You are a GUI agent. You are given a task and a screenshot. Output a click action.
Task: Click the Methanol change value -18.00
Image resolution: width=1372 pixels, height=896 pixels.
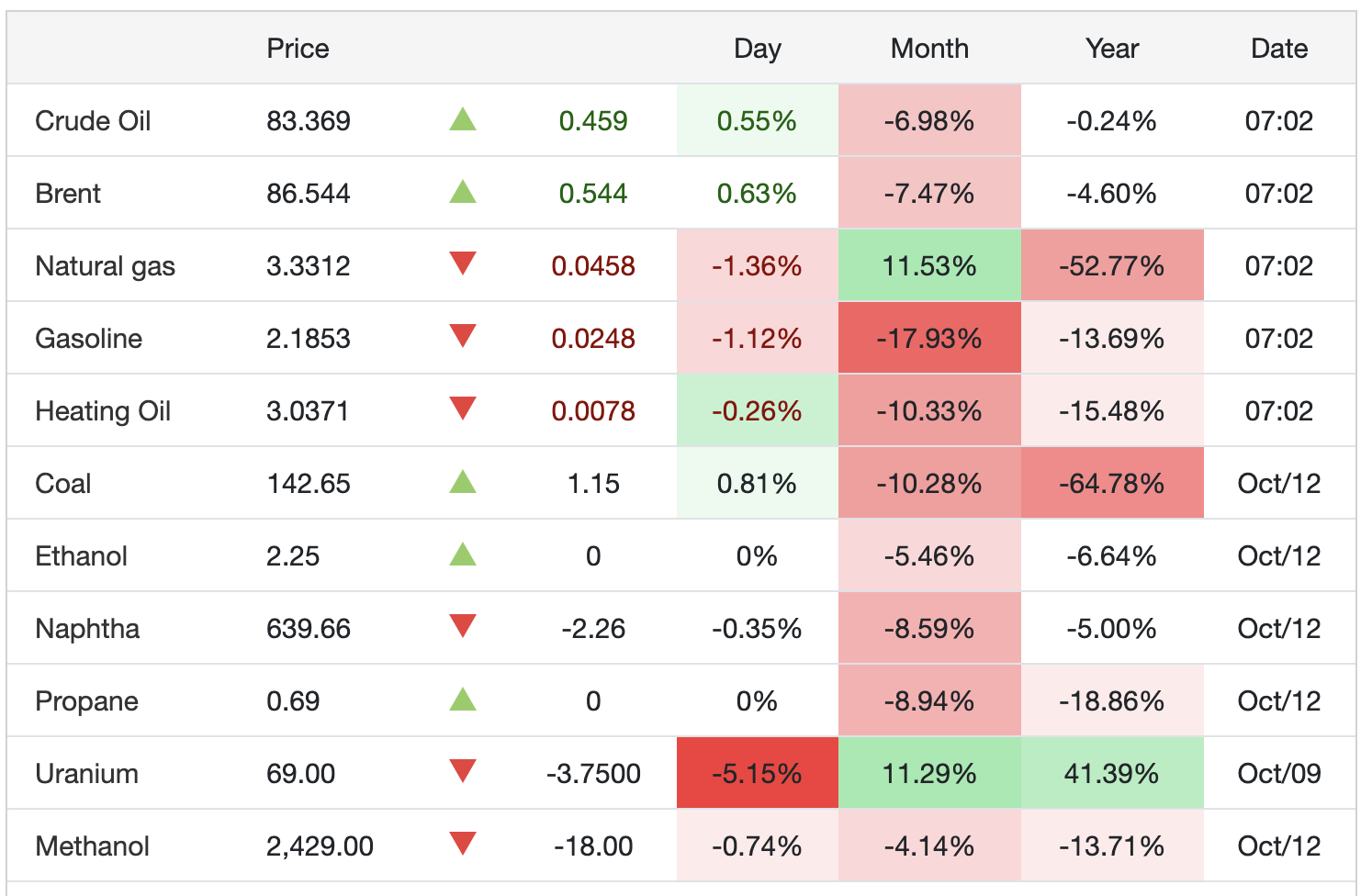[x=593, y=846]
